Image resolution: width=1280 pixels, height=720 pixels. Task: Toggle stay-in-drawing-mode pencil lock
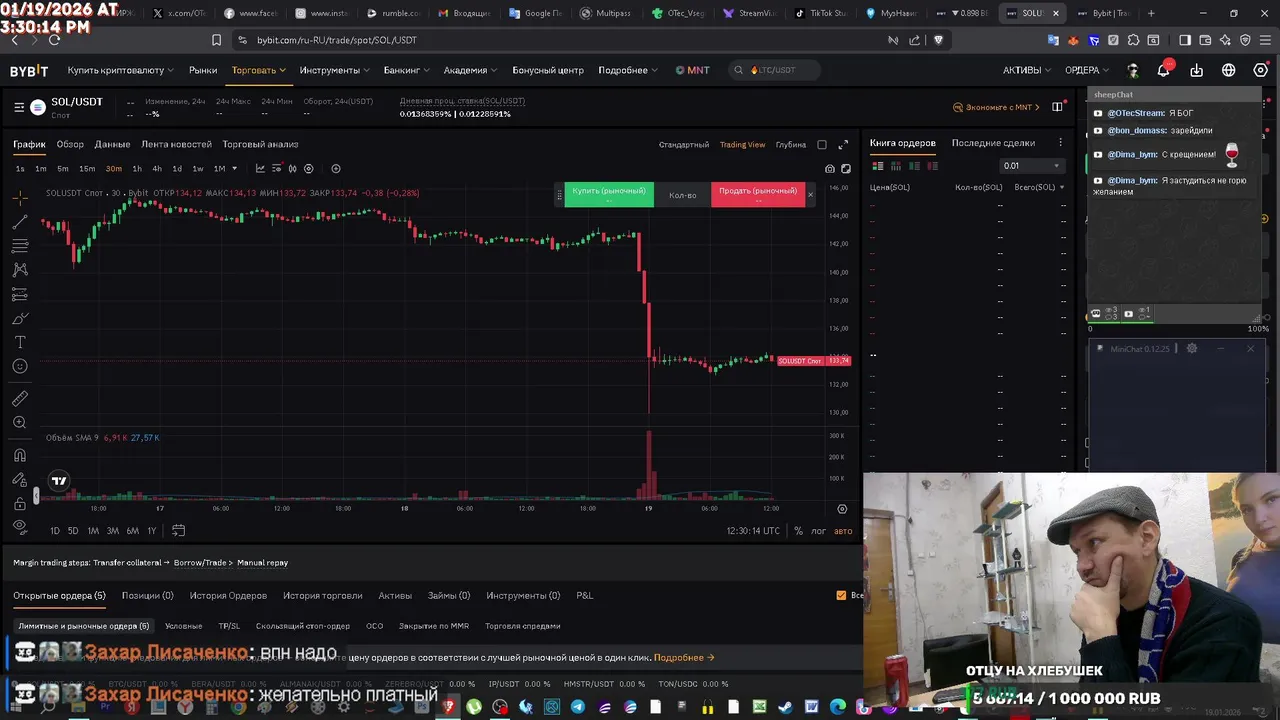pos(20,479)
